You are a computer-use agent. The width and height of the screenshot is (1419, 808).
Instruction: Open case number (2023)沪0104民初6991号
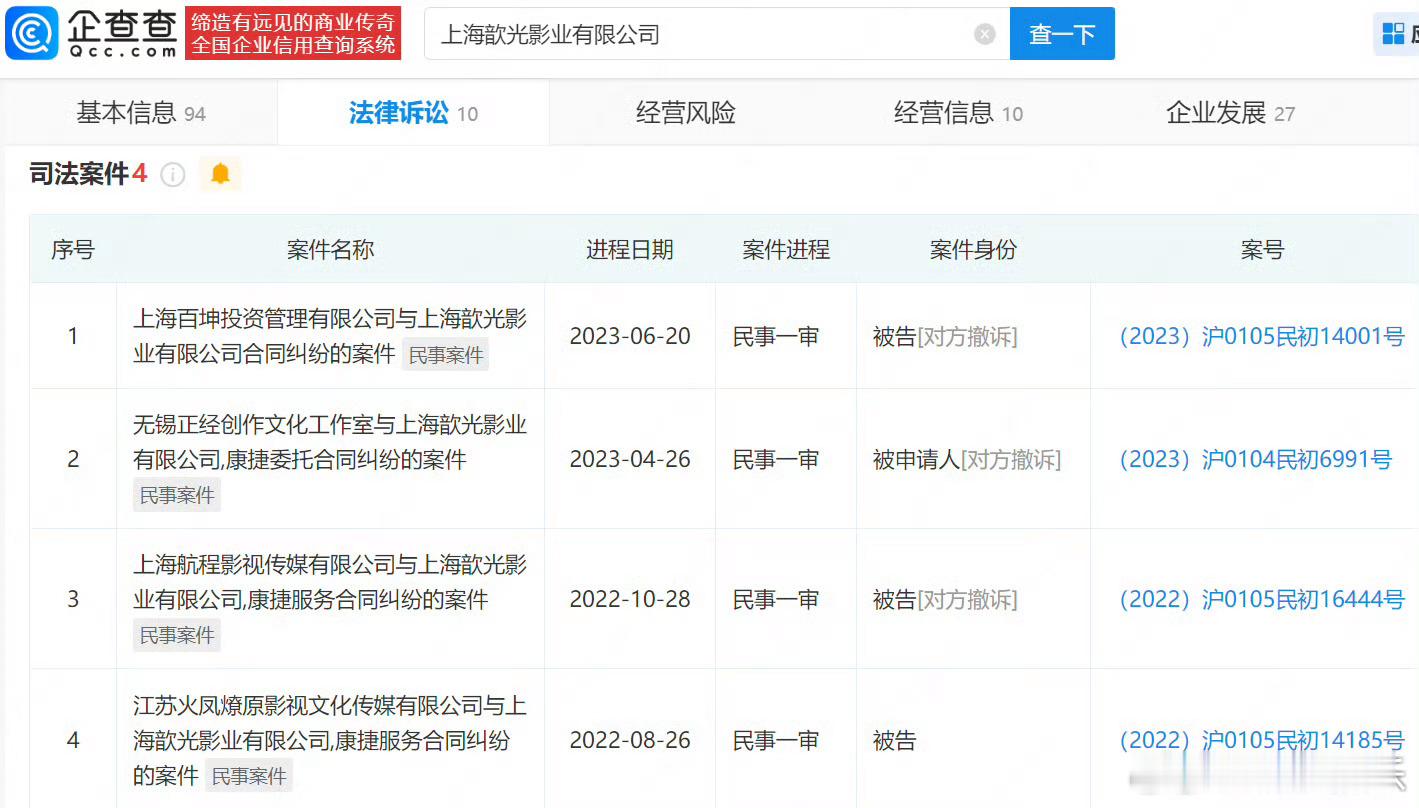pos(1255,460)
